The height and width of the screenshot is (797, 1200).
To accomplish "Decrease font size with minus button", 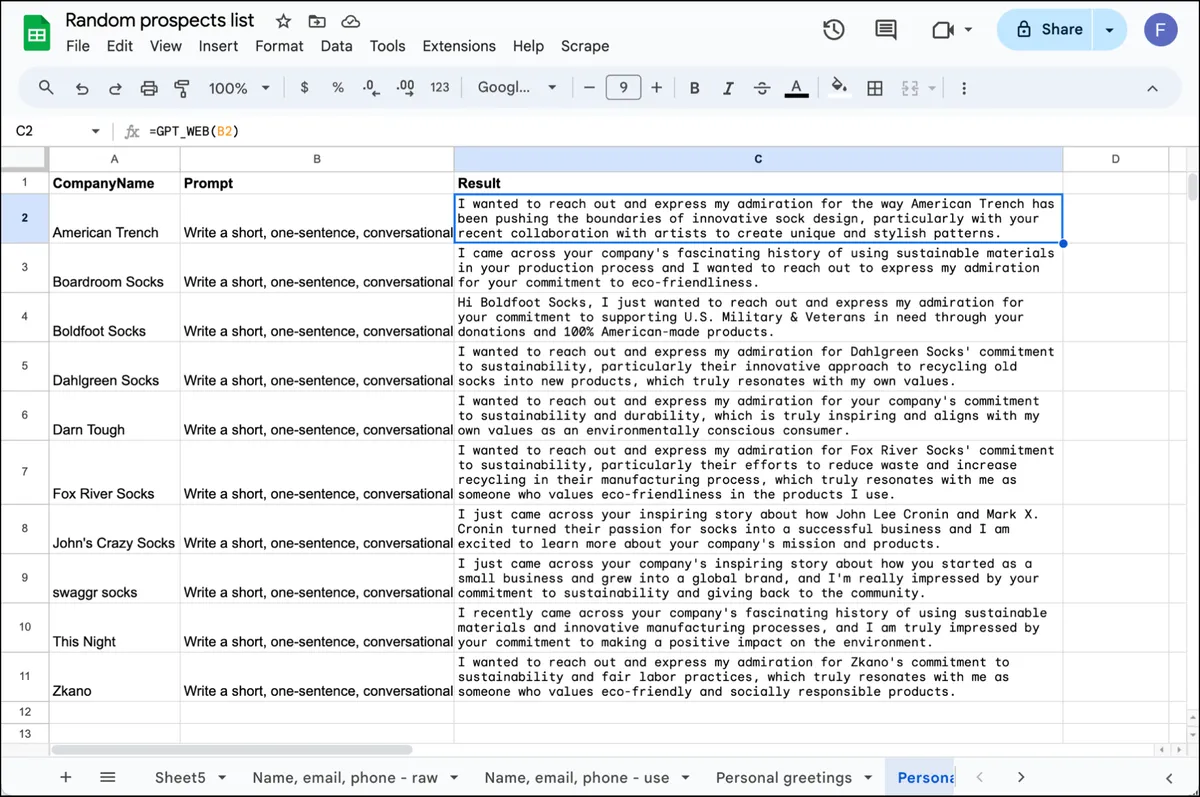I will (x=589, y=88).
